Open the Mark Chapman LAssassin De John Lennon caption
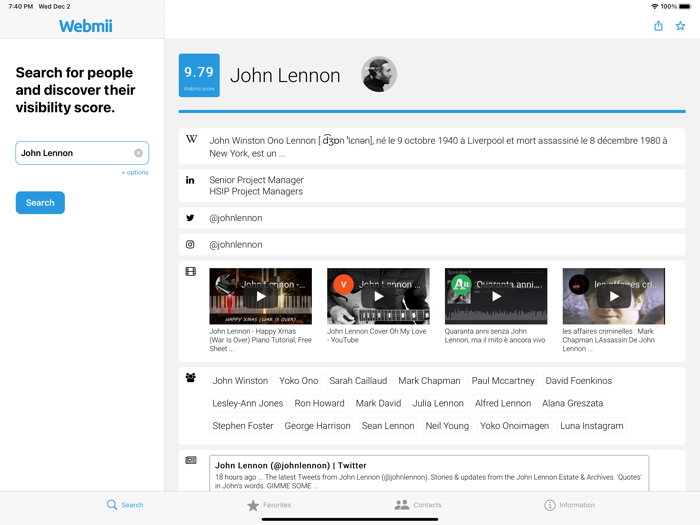The width and height of the screenshot is (700, 525). point(608,340)
